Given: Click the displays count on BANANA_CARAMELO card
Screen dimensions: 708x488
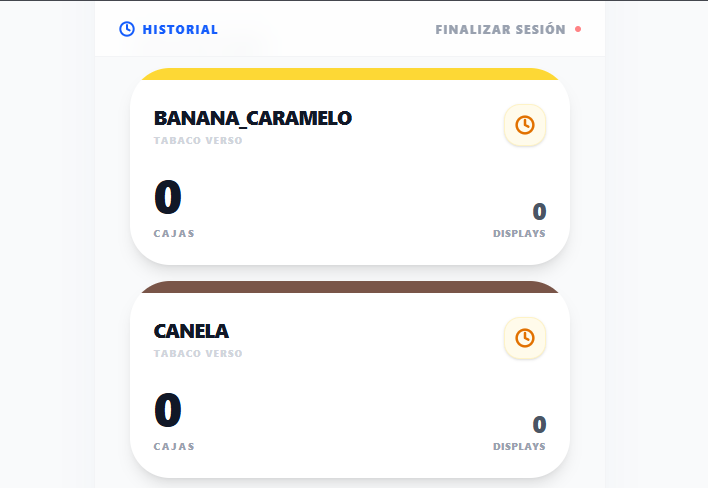Looking at the screenshot, I should [539, 211].
